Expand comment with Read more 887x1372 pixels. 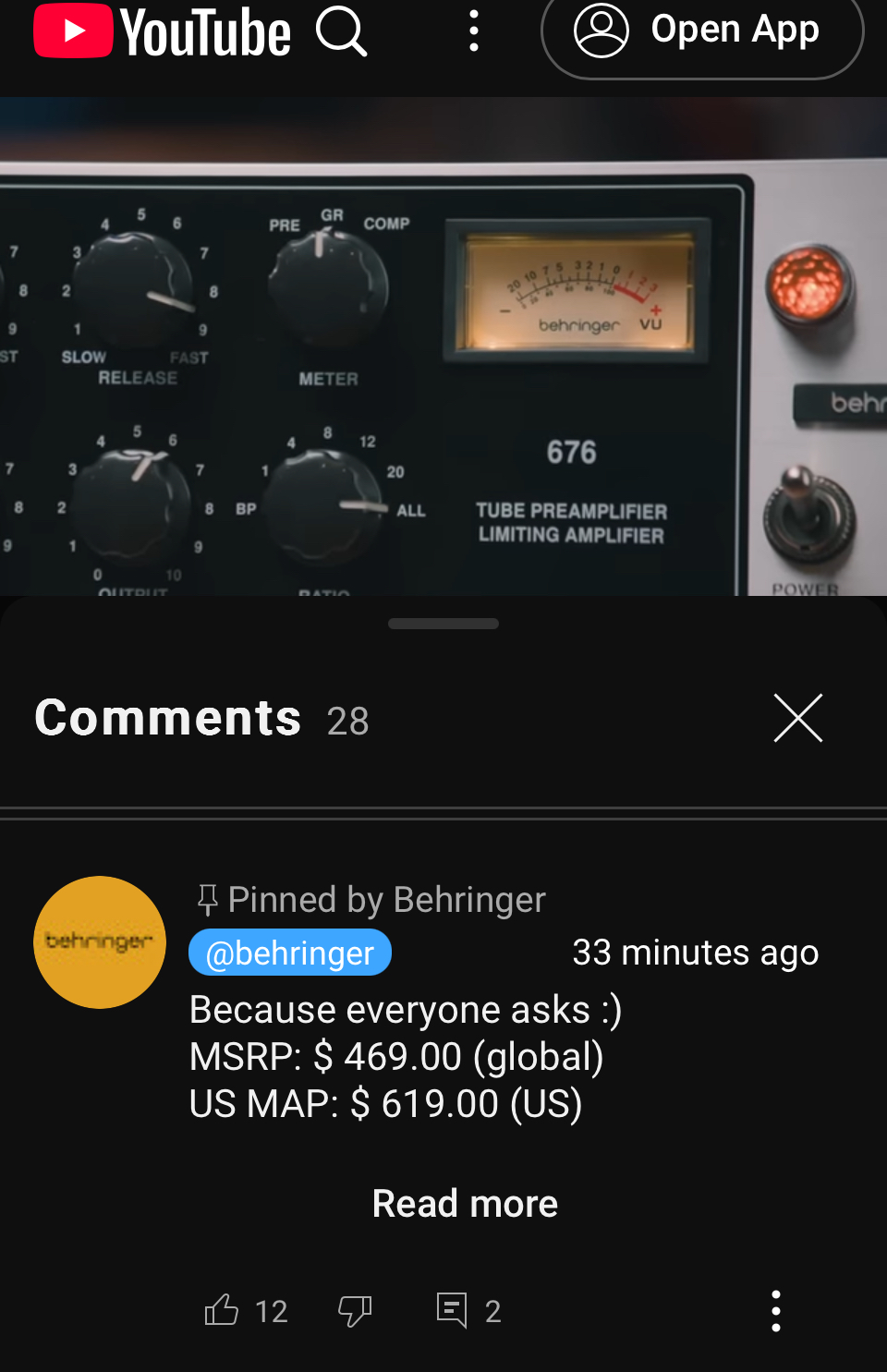pos(465,1203)
